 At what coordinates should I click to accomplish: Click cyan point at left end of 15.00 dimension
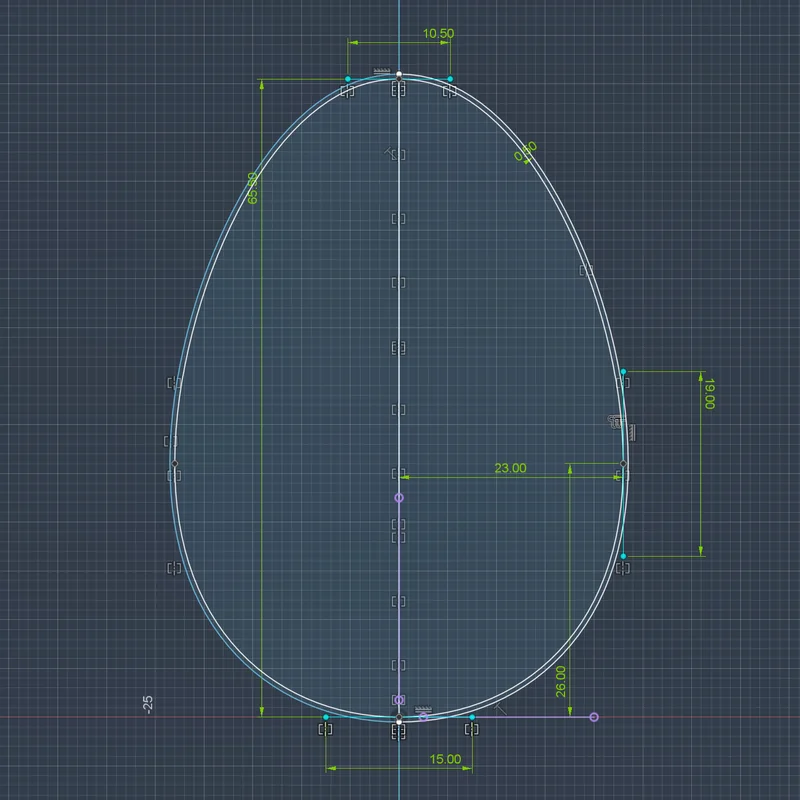coord(326,717)
